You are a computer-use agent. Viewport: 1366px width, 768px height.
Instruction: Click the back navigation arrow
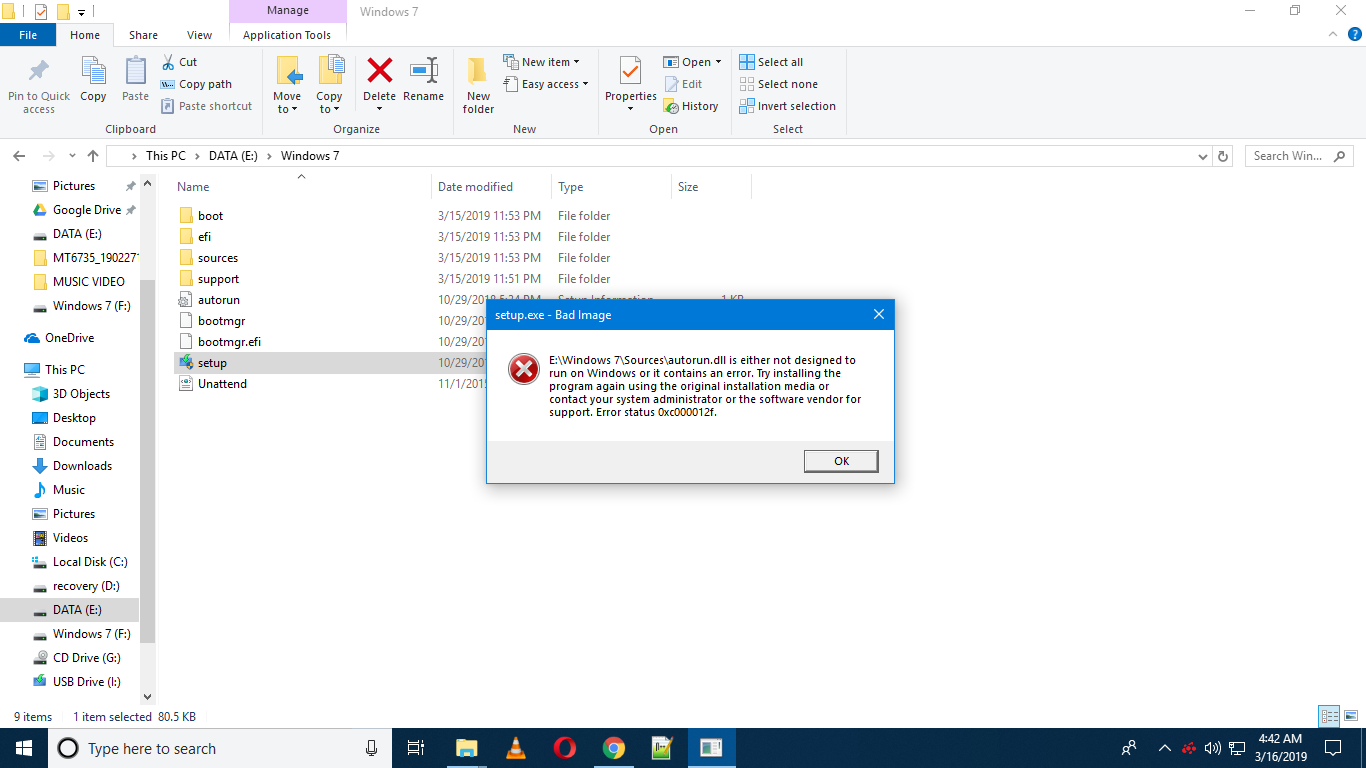pyautogui.click(x=19, y=156)
